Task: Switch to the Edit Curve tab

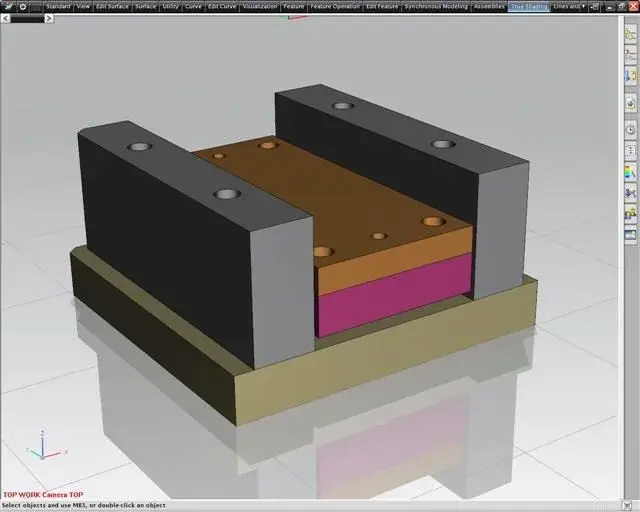Action: pyautogui.click(x=222, y=7)
